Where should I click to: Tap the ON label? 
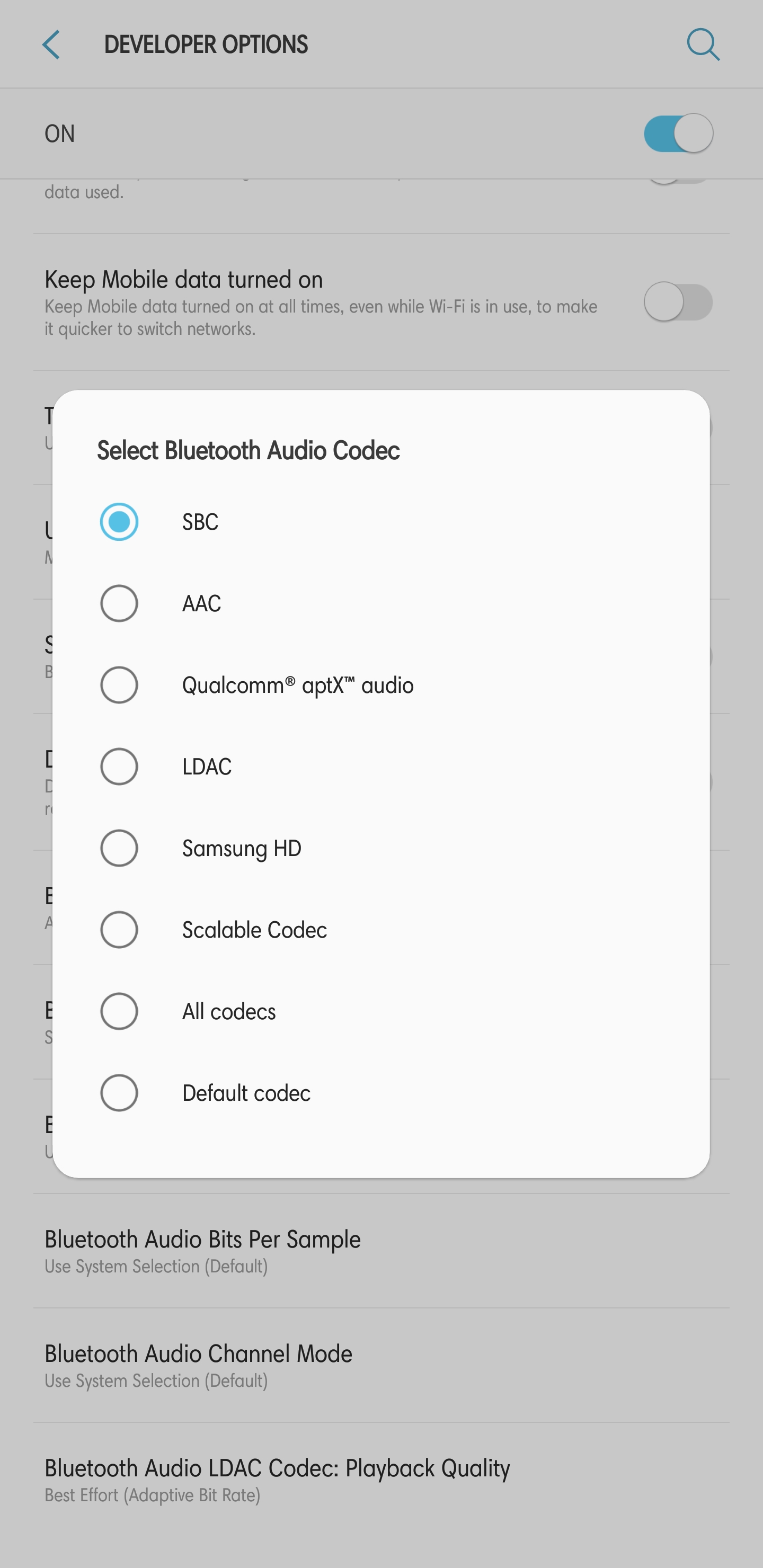pyautogui.click(x=60, y=134)
